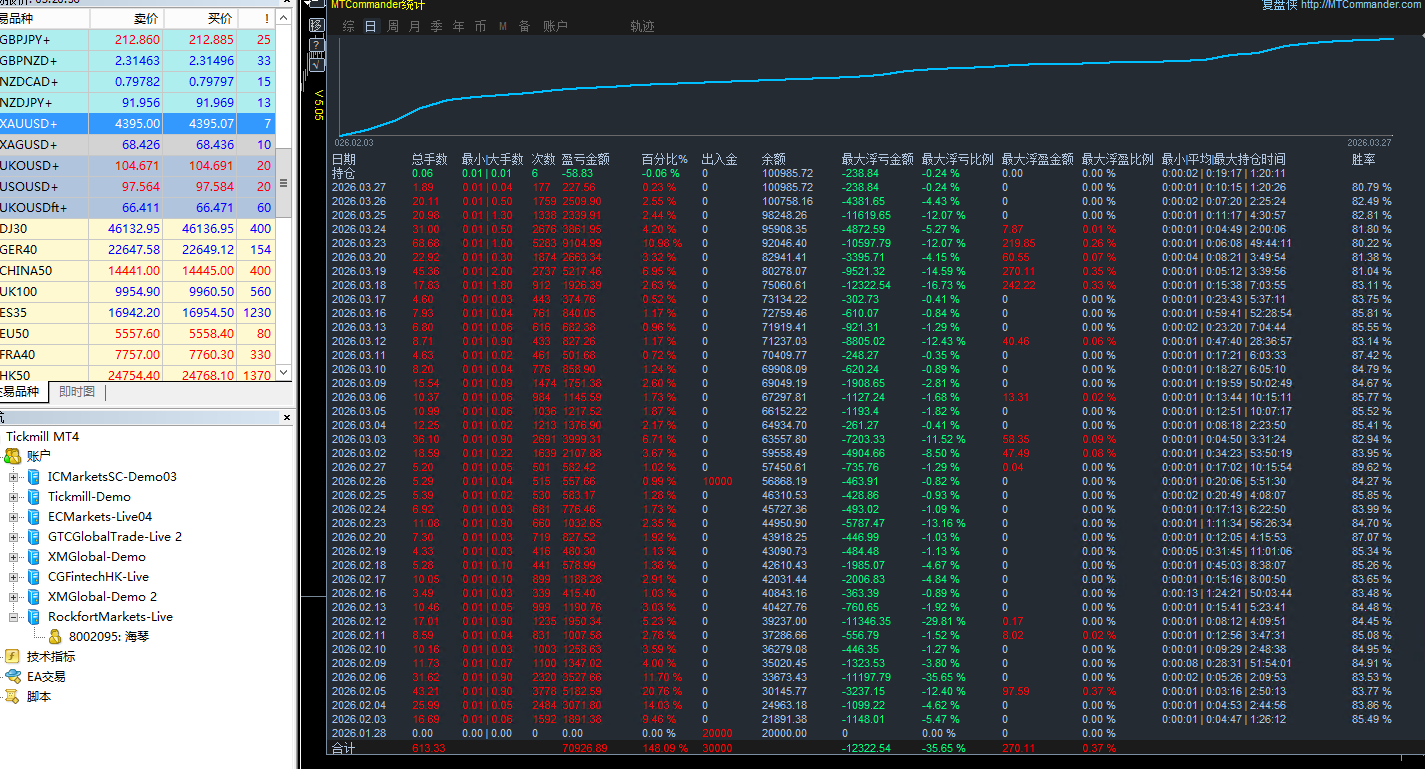Click the server icon beside CGFintechHK-Live

pos(33,577)
